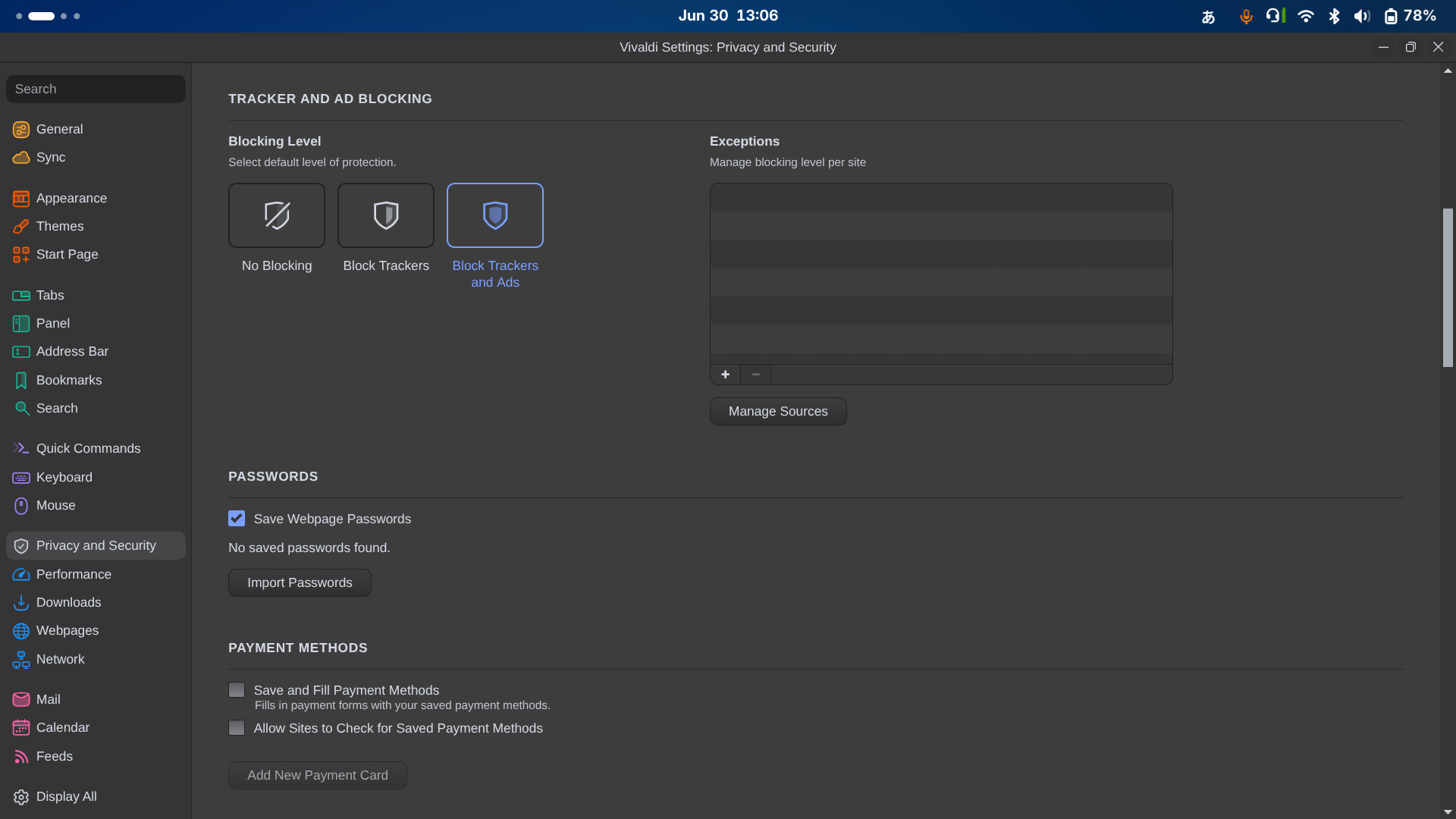Click the vertical scrollbar thumb
This screenshot has width=1456, height=819.
click(1448, 287)
